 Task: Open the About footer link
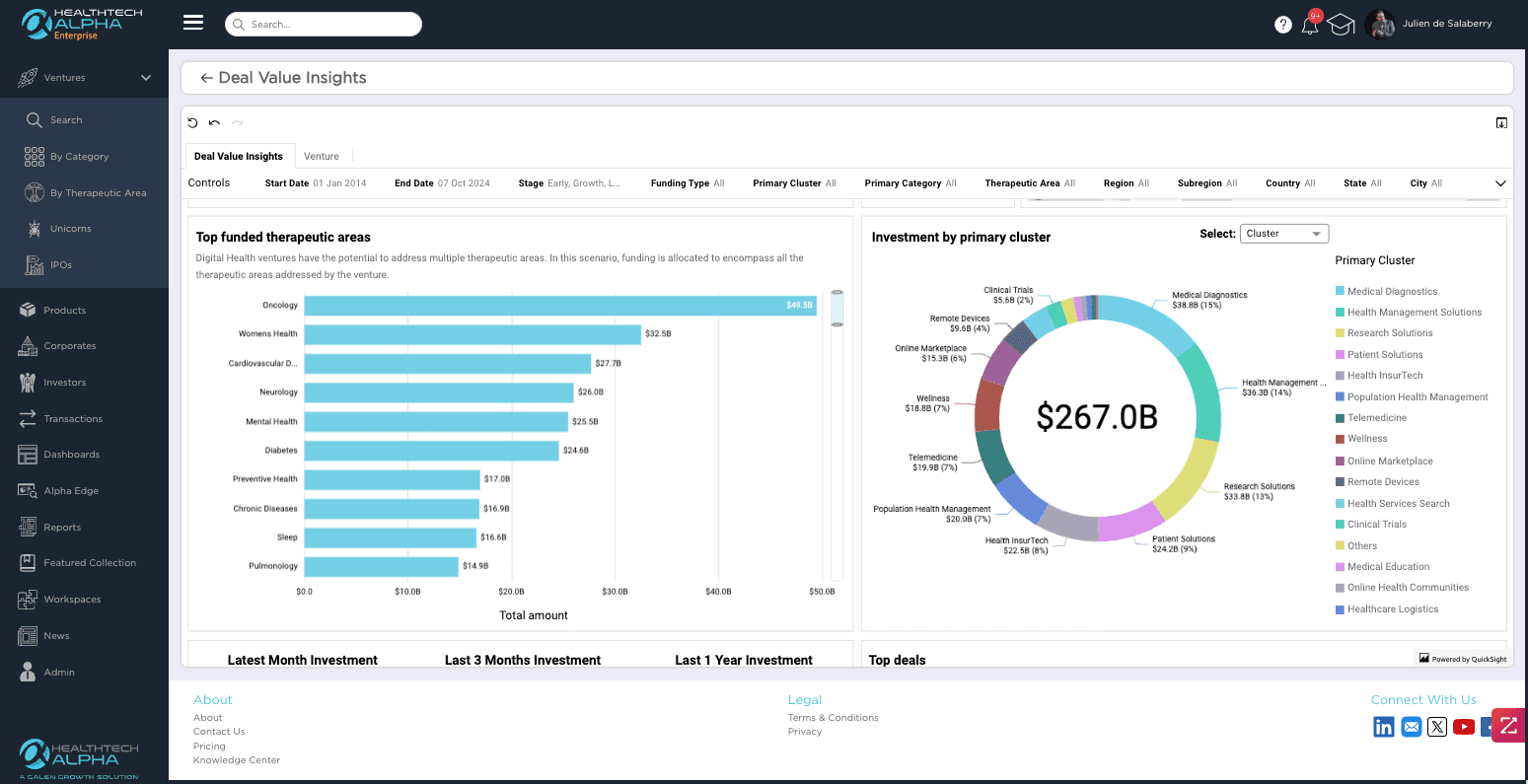tap(208, 718)
